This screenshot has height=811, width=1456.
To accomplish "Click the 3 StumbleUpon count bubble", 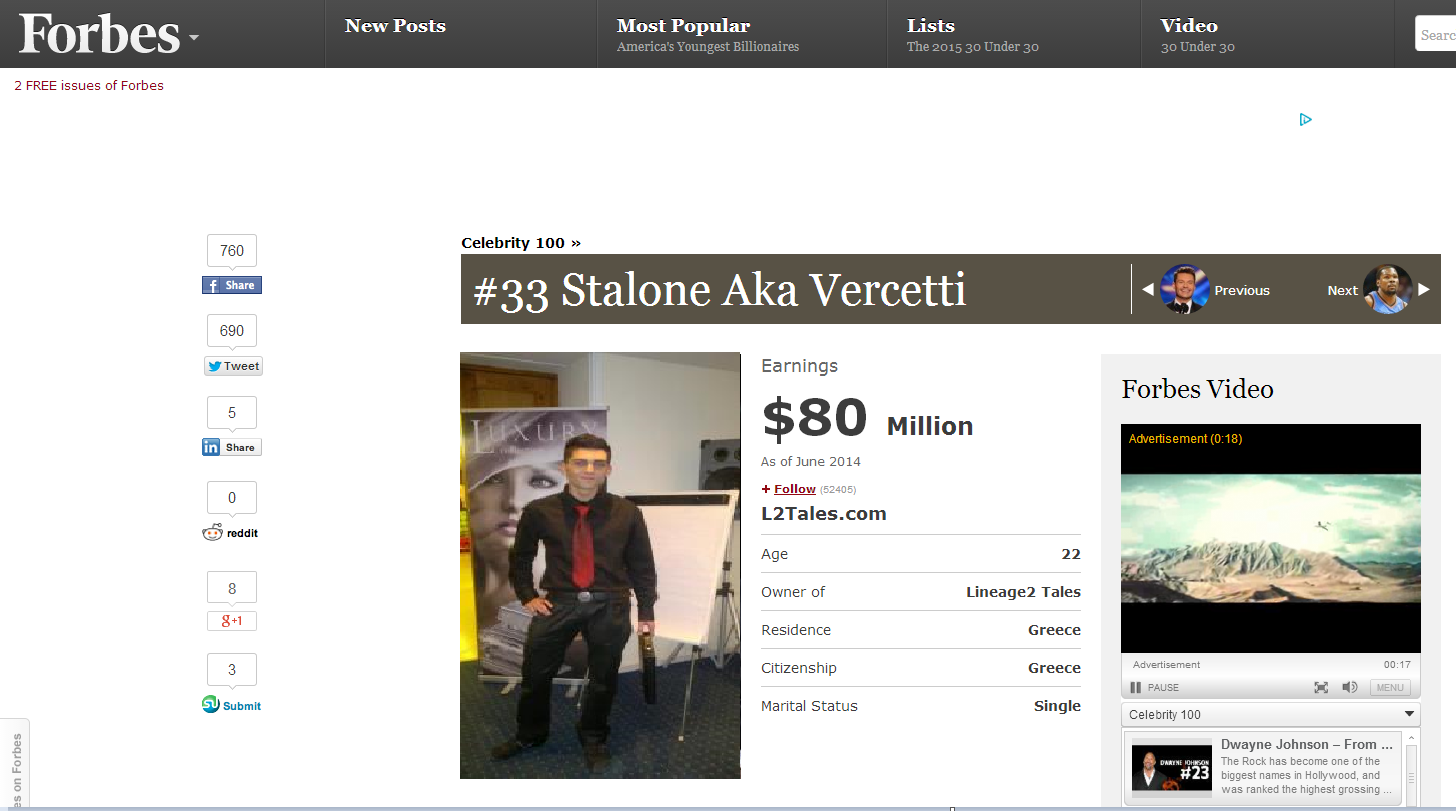I will (x=232, y=670).
